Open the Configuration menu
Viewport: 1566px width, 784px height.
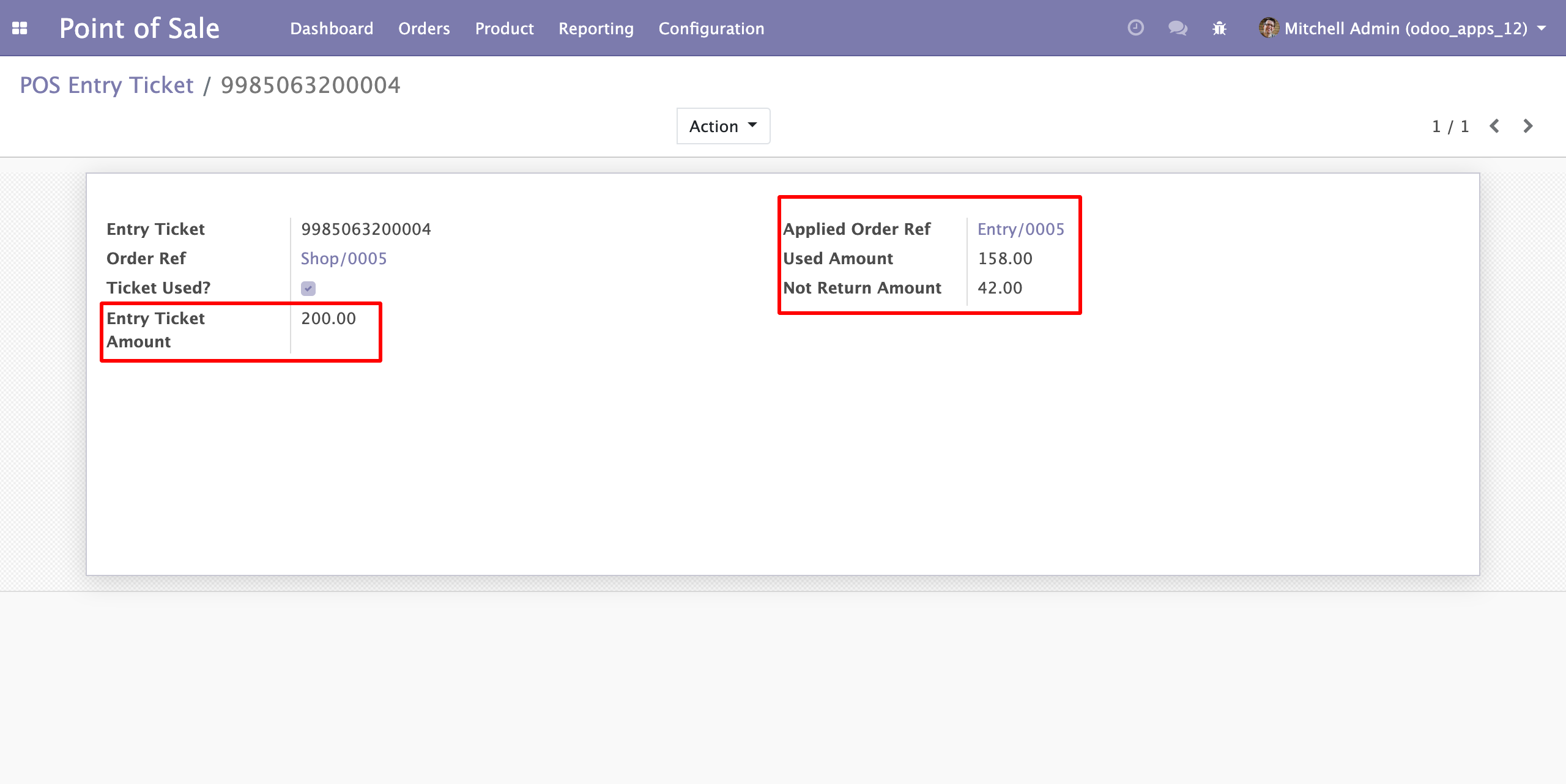pyautogui.click(x=711, y=28)
